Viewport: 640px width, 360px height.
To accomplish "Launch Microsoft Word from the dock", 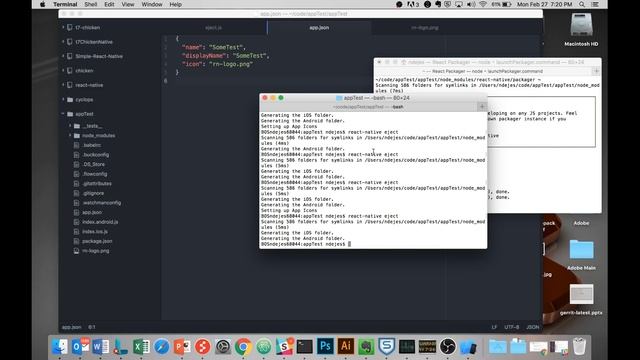I will click(100, 347).
